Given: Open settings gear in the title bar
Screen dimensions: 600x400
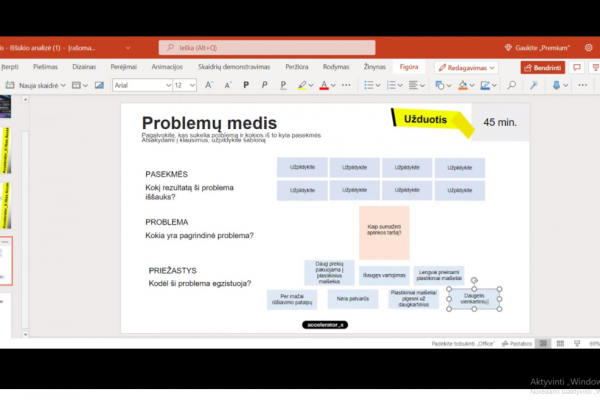Looking at the screenshot, I should point(589,47).
